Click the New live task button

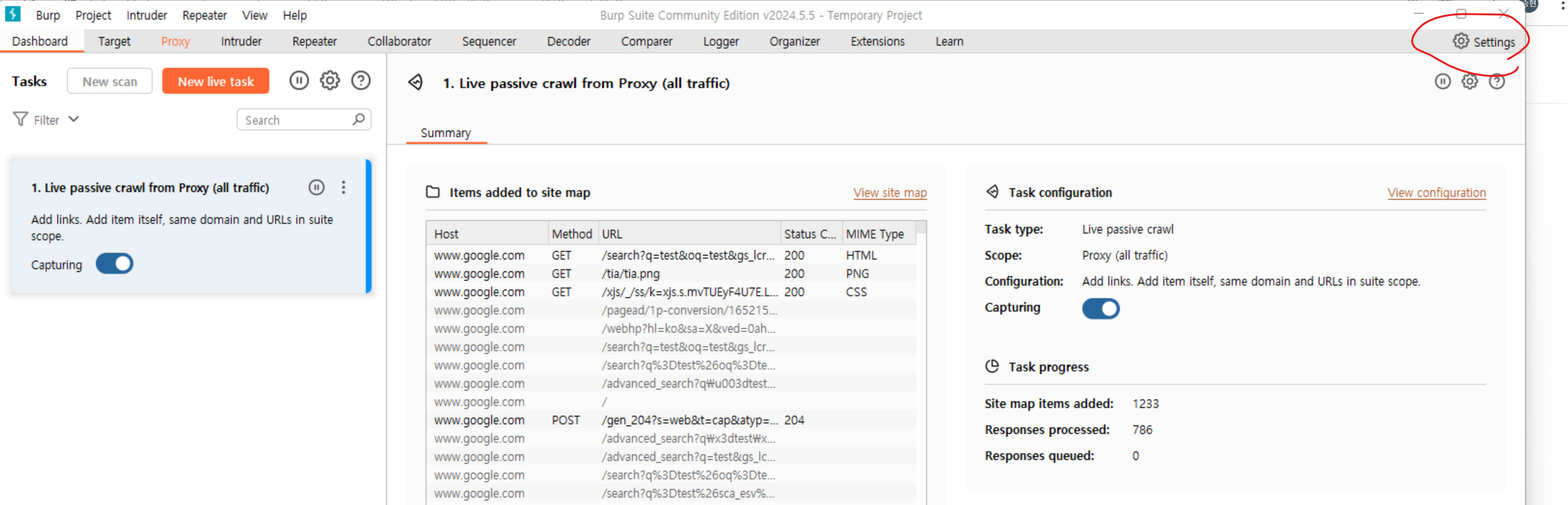[215, 81]
